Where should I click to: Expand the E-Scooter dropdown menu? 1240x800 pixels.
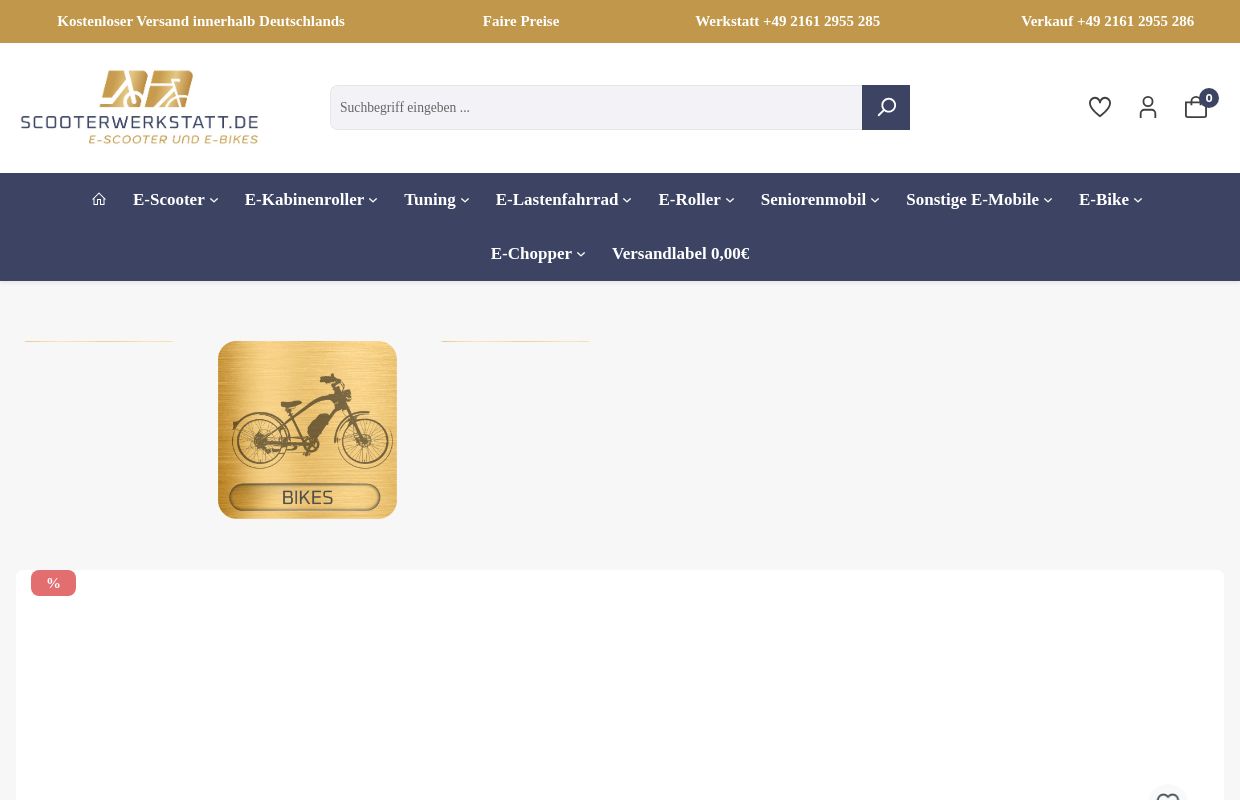[175, 200]
